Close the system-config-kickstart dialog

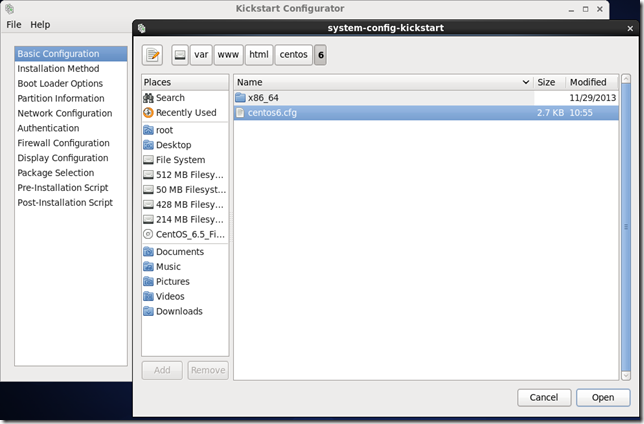630,28
